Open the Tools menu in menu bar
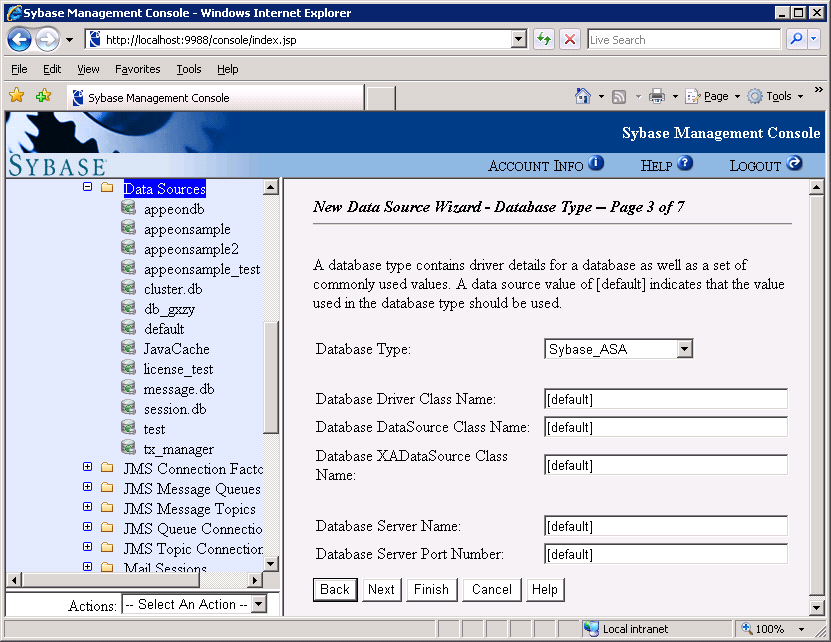Screen dimensions: 831x642 pyautogui.click(x=189, y=69)
